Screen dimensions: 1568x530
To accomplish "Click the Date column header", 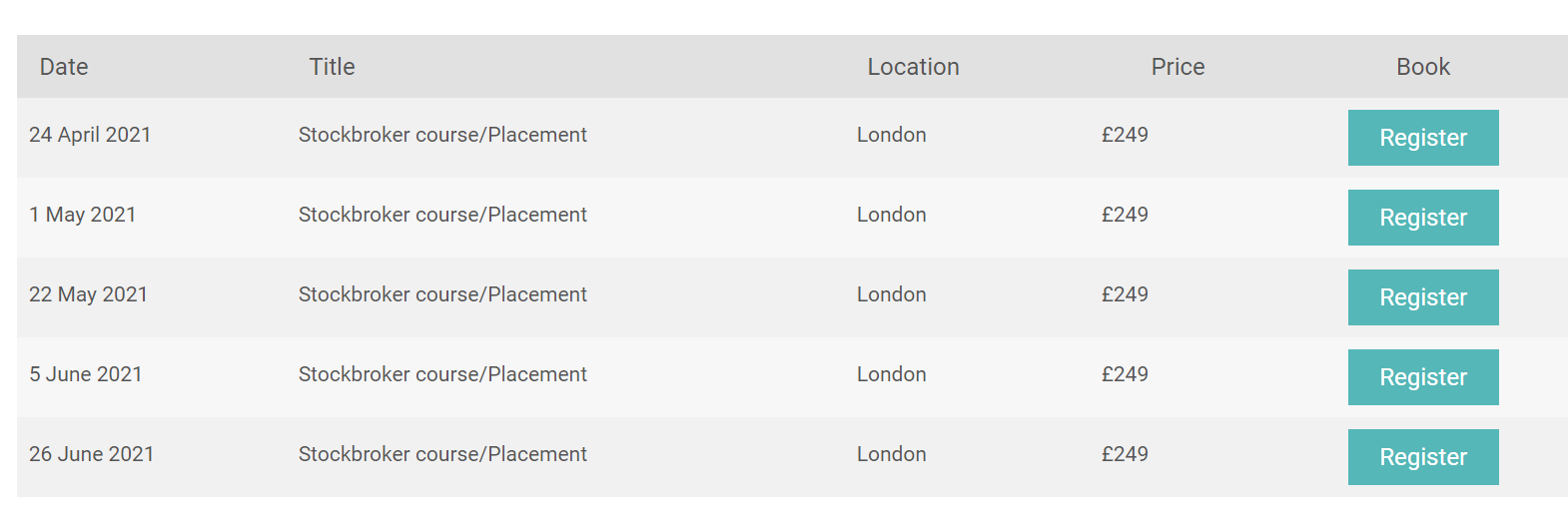I will tap(64, 67).
